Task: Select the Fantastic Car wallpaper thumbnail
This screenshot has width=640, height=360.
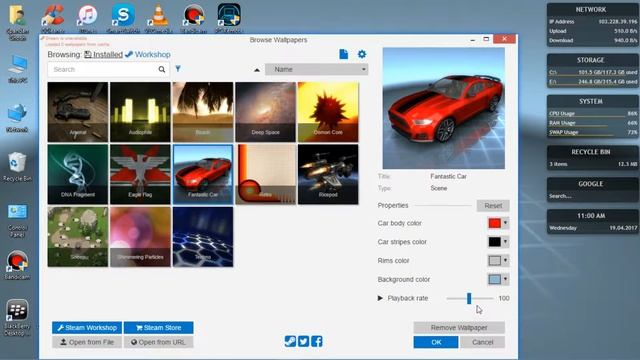Action: [203, 174]
